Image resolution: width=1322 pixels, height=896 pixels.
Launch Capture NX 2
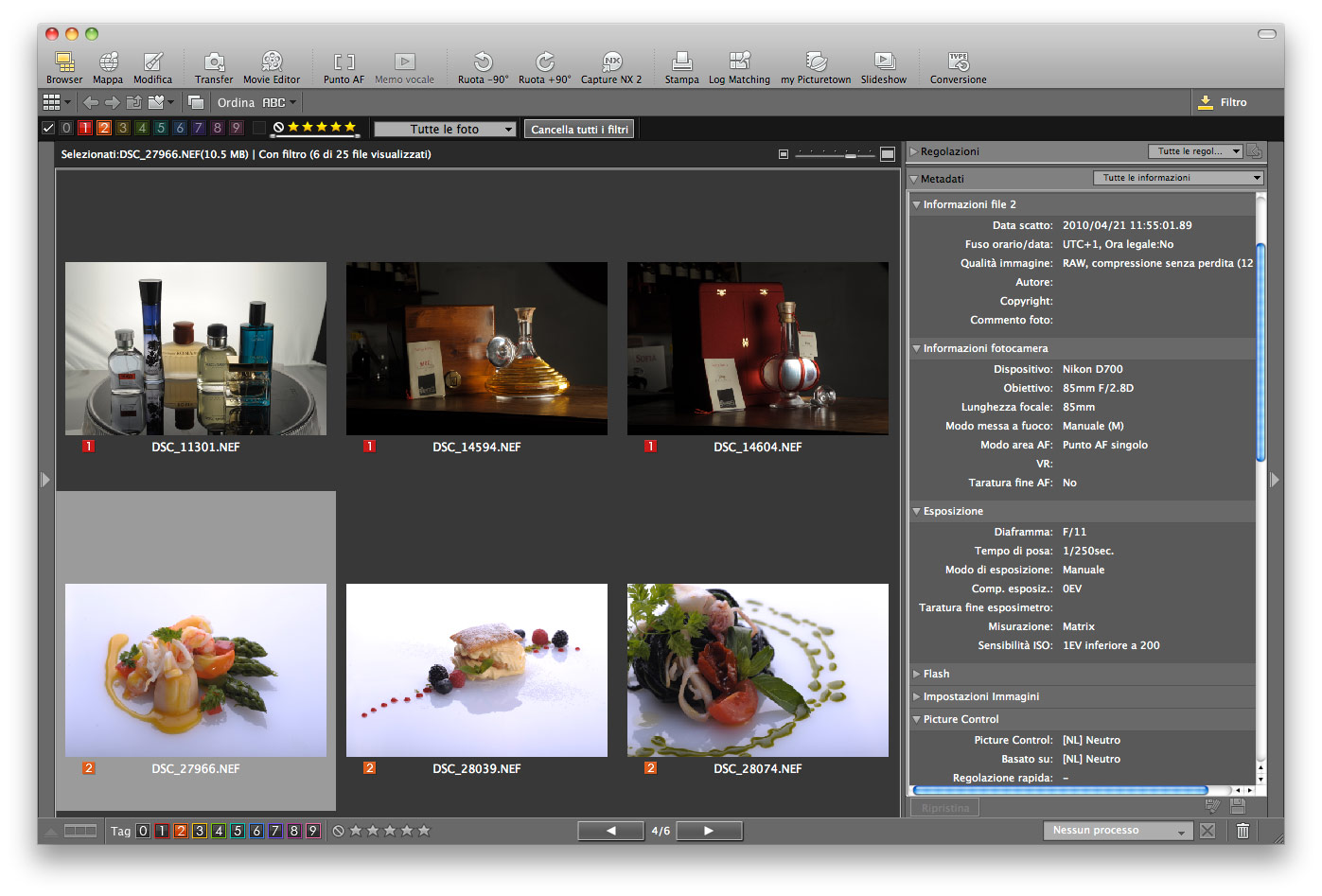click(611, 62)
